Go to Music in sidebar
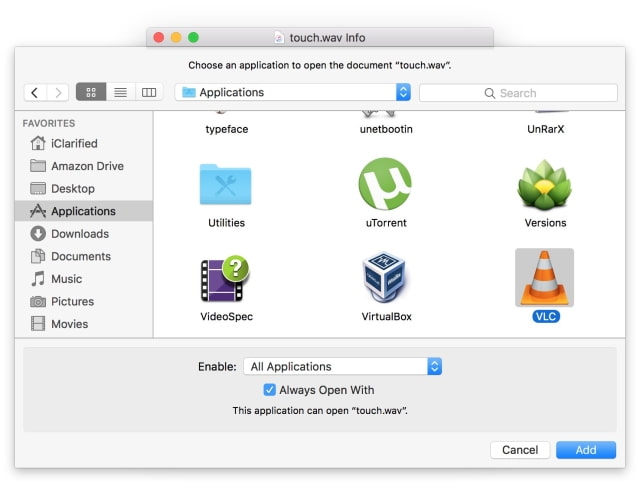 [84, 279]
